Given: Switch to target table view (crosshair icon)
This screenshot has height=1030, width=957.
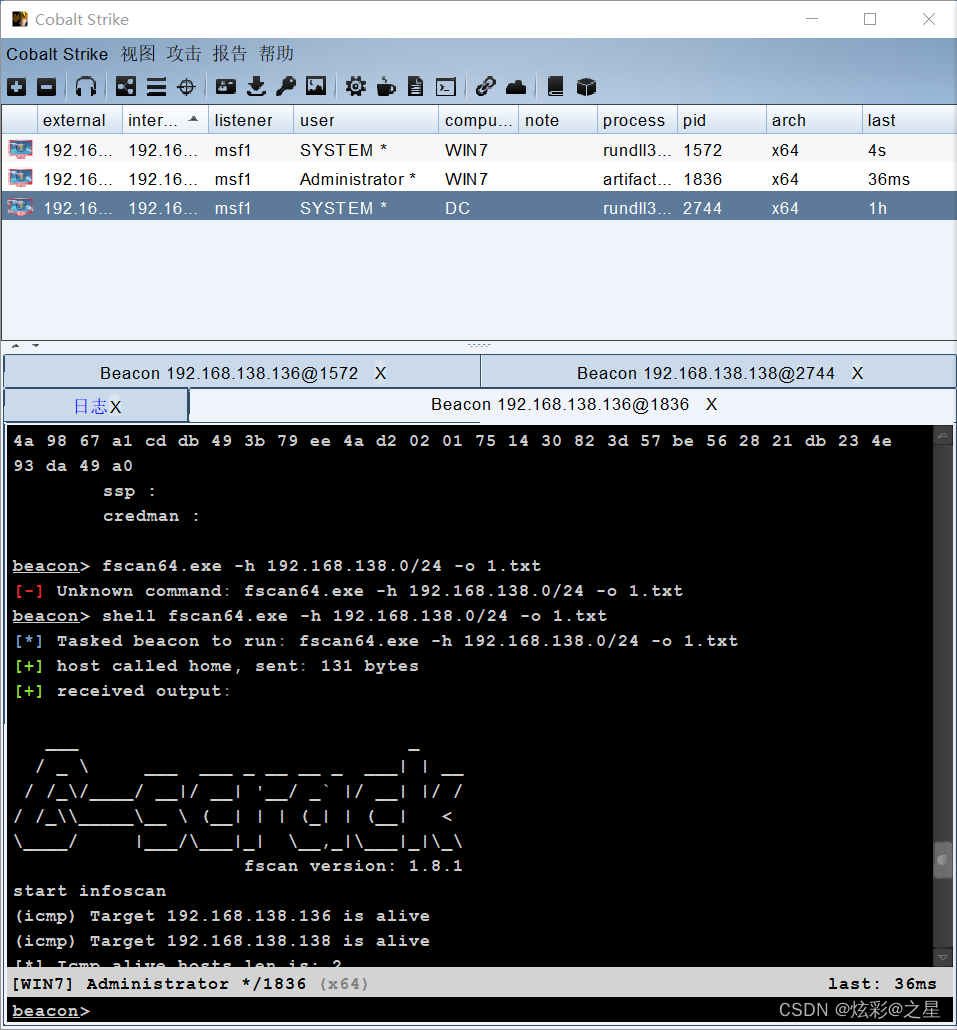Looking at the screenshot, I should pos(187,87).
